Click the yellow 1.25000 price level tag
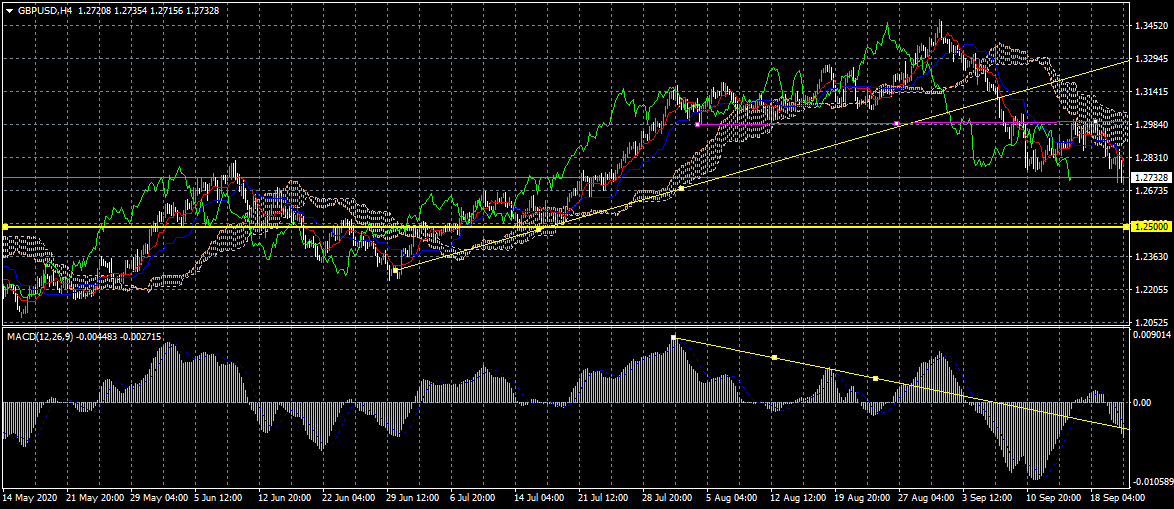1174x509 pixels. coord(1151,227)
